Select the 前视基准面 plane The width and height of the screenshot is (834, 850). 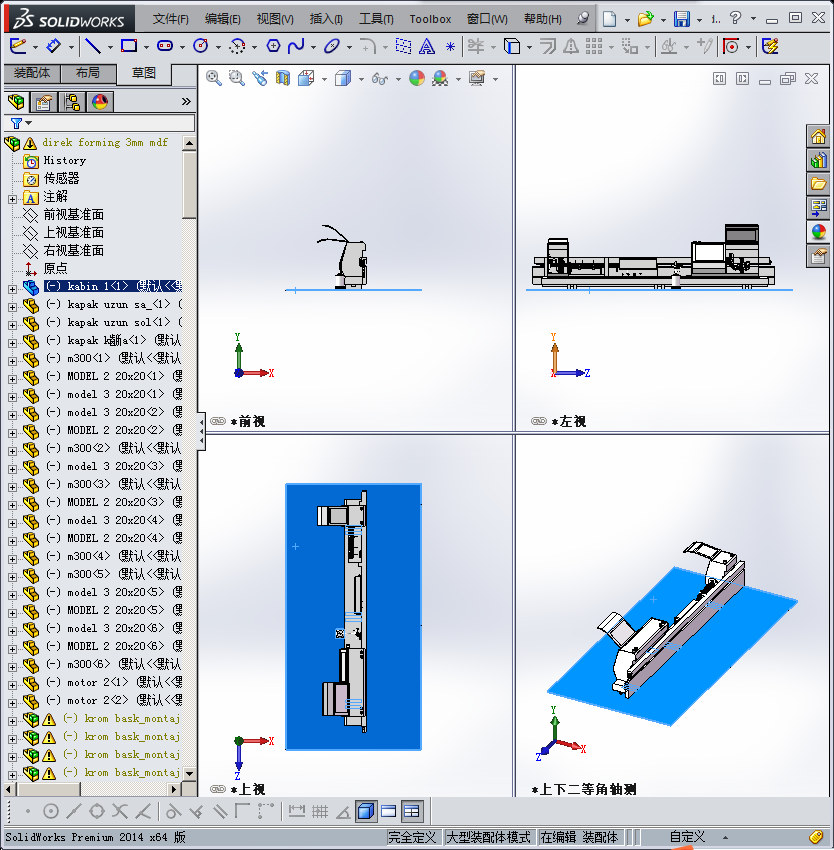coord(74,215)
